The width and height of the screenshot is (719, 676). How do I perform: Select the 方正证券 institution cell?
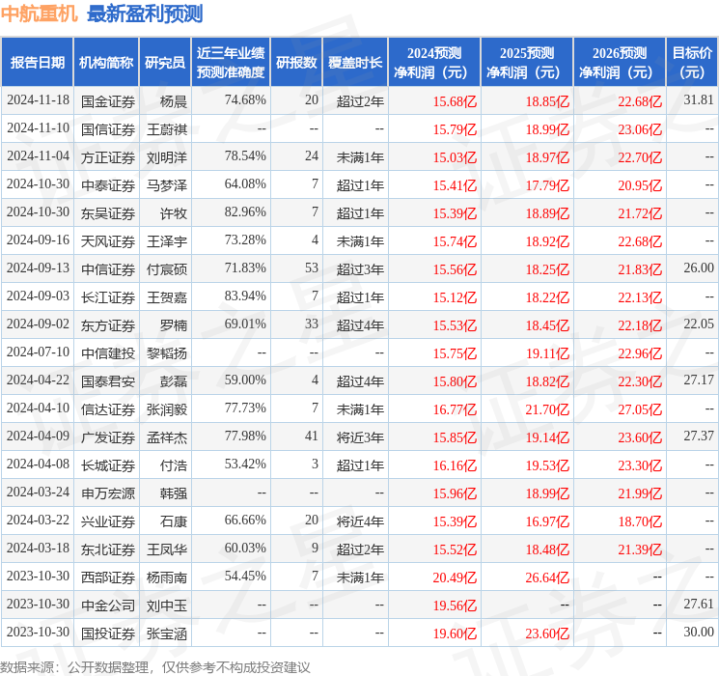point(108,157)
